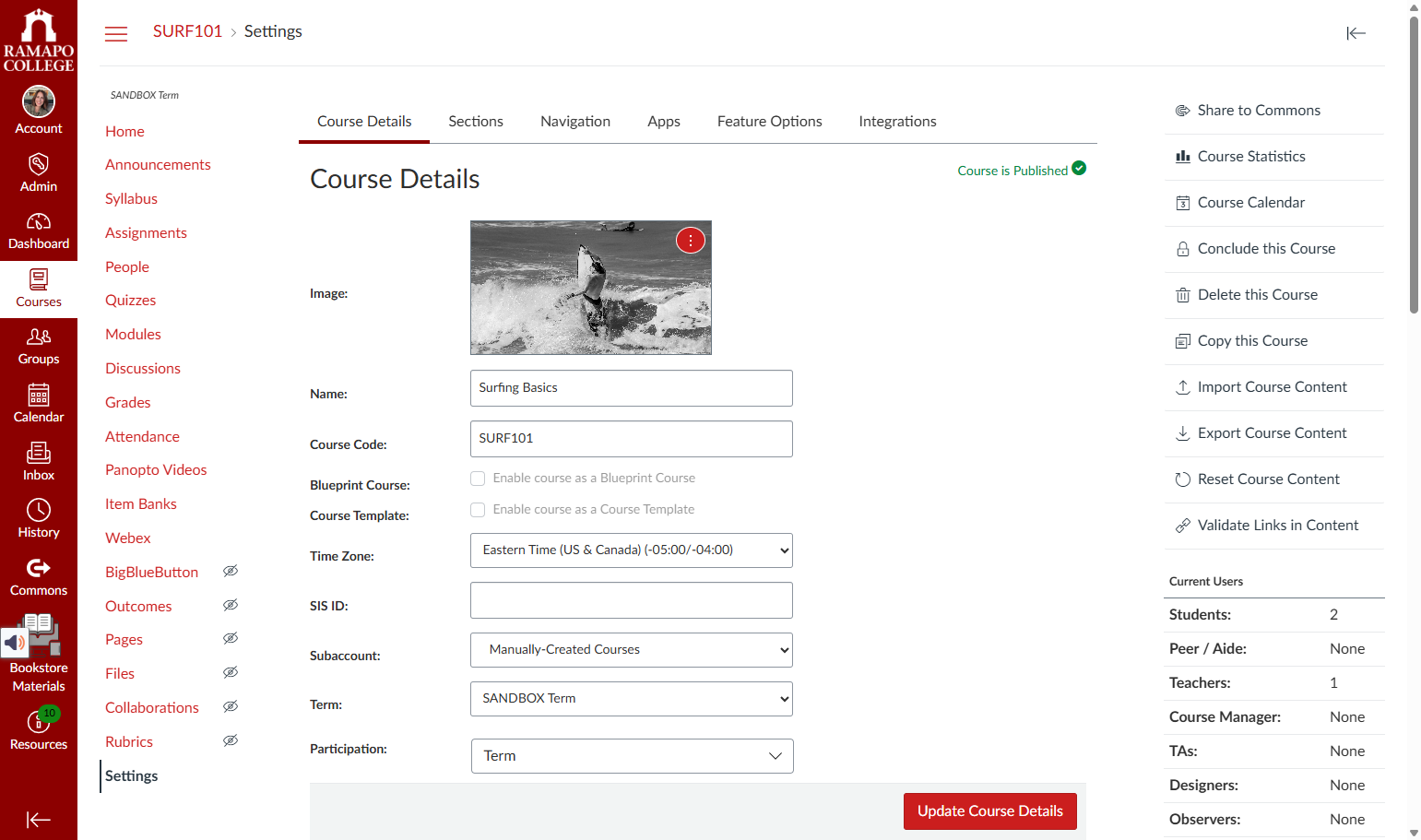Click the Ramapo College logo

(x=39, y=40)
